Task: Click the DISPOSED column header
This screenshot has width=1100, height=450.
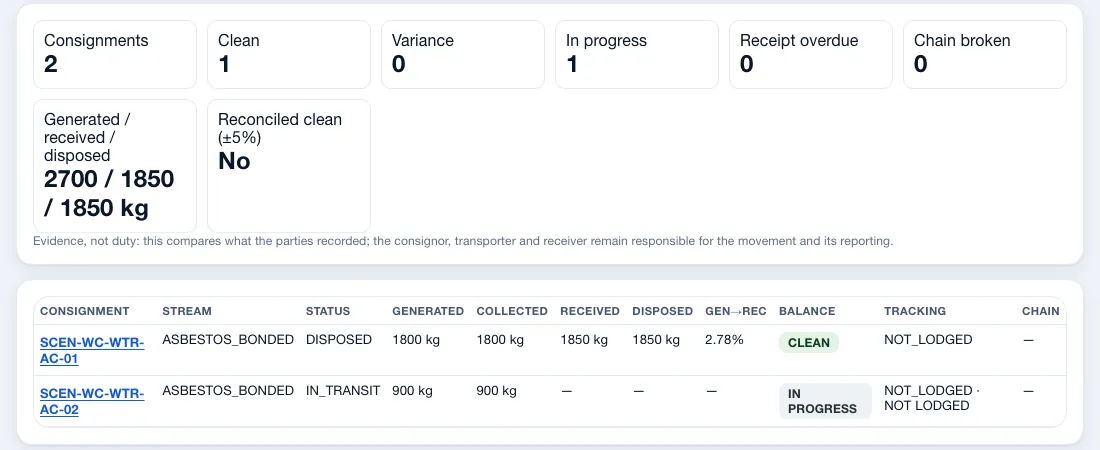Action: click(x=662, y=311)
